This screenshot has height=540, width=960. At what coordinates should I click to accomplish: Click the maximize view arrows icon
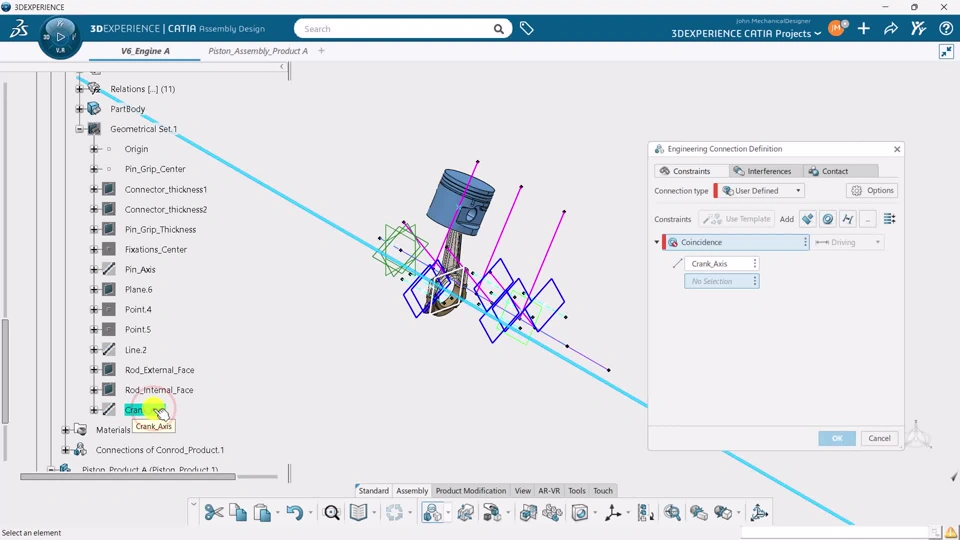(x=947, y=52)
